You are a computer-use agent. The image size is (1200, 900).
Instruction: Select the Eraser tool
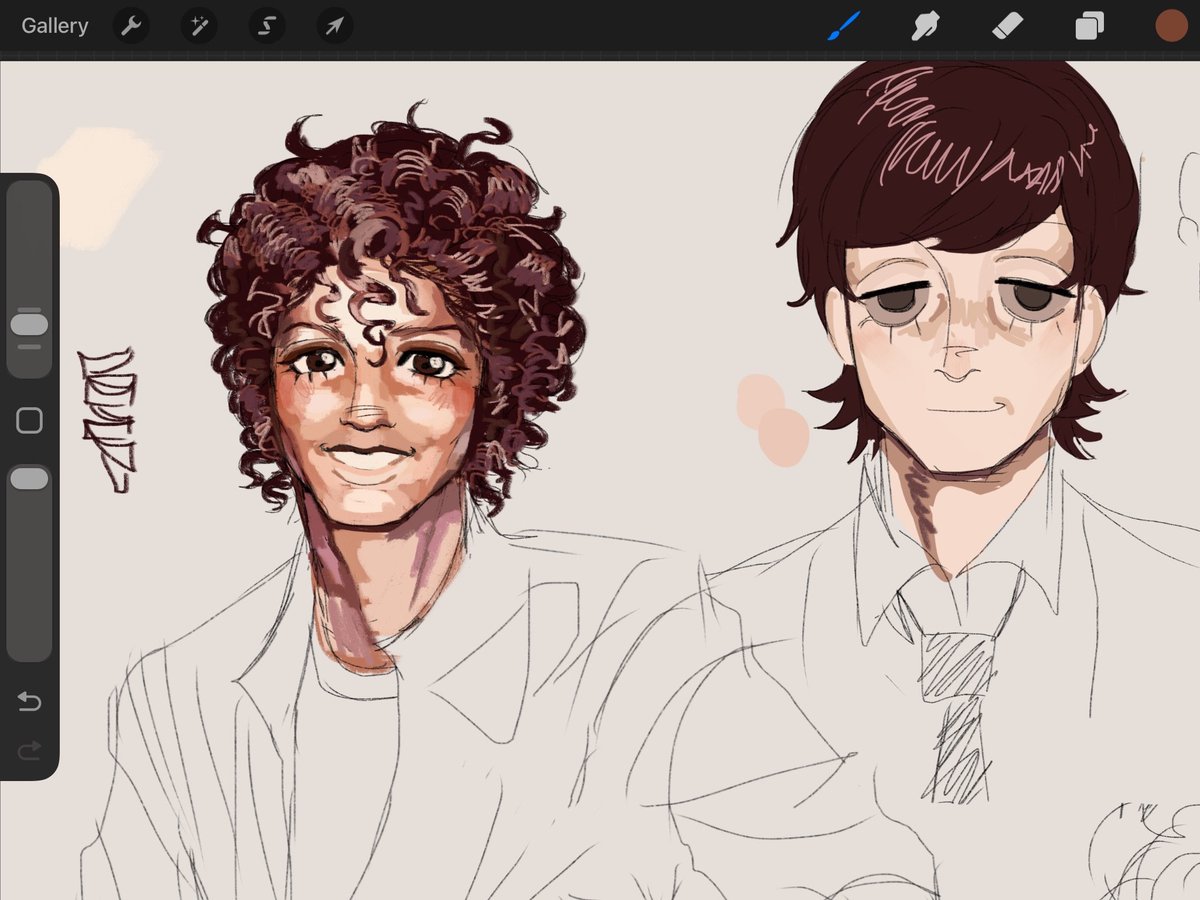[1007, 26]
